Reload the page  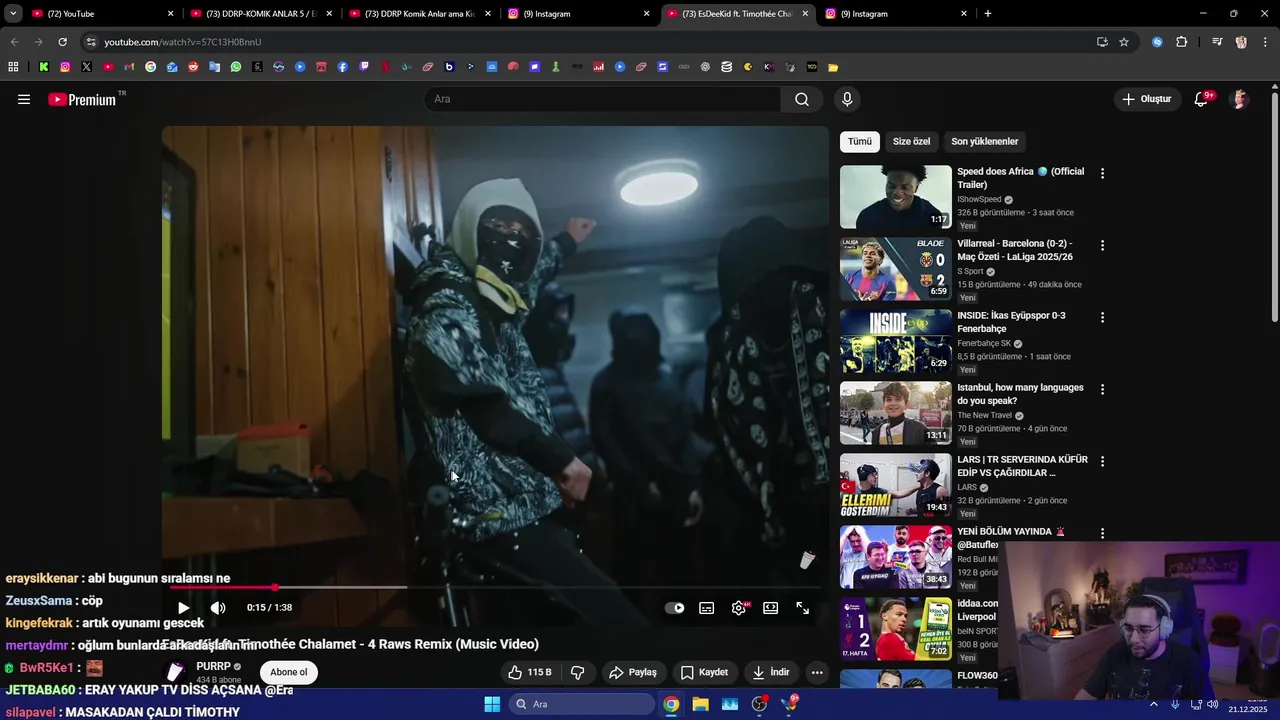pyautogui.click(x=62, y=42)
